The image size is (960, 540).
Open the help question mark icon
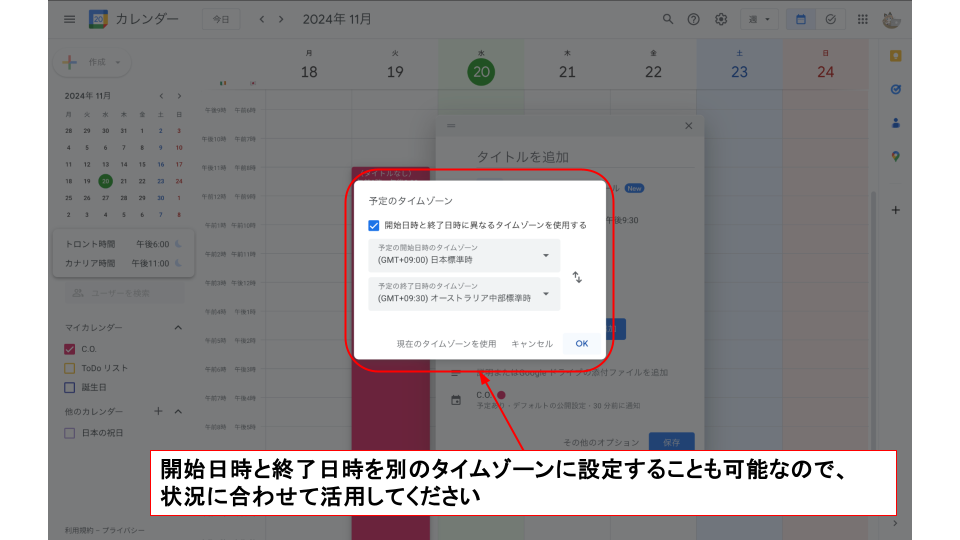click(694, 19)
